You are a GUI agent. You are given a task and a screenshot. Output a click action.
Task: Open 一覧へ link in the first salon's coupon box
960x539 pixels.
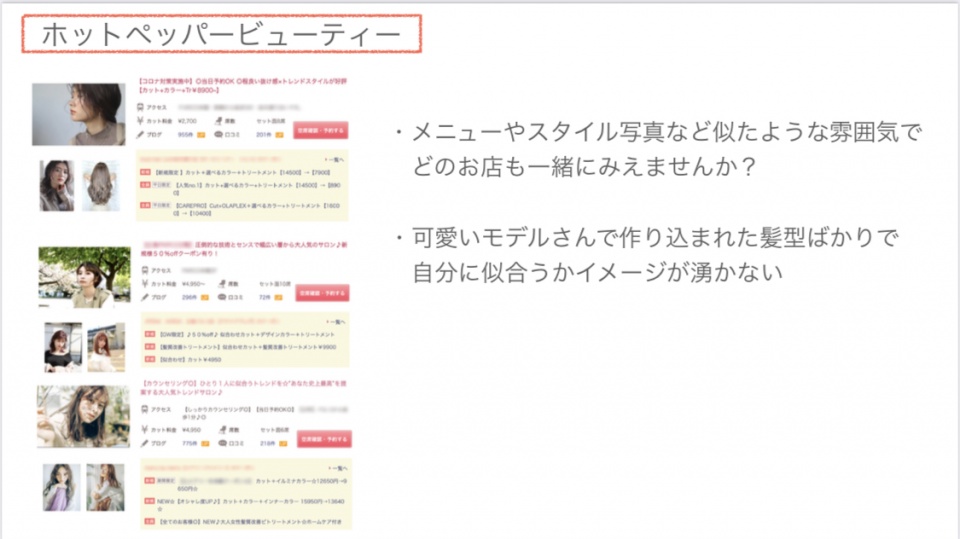334,160
